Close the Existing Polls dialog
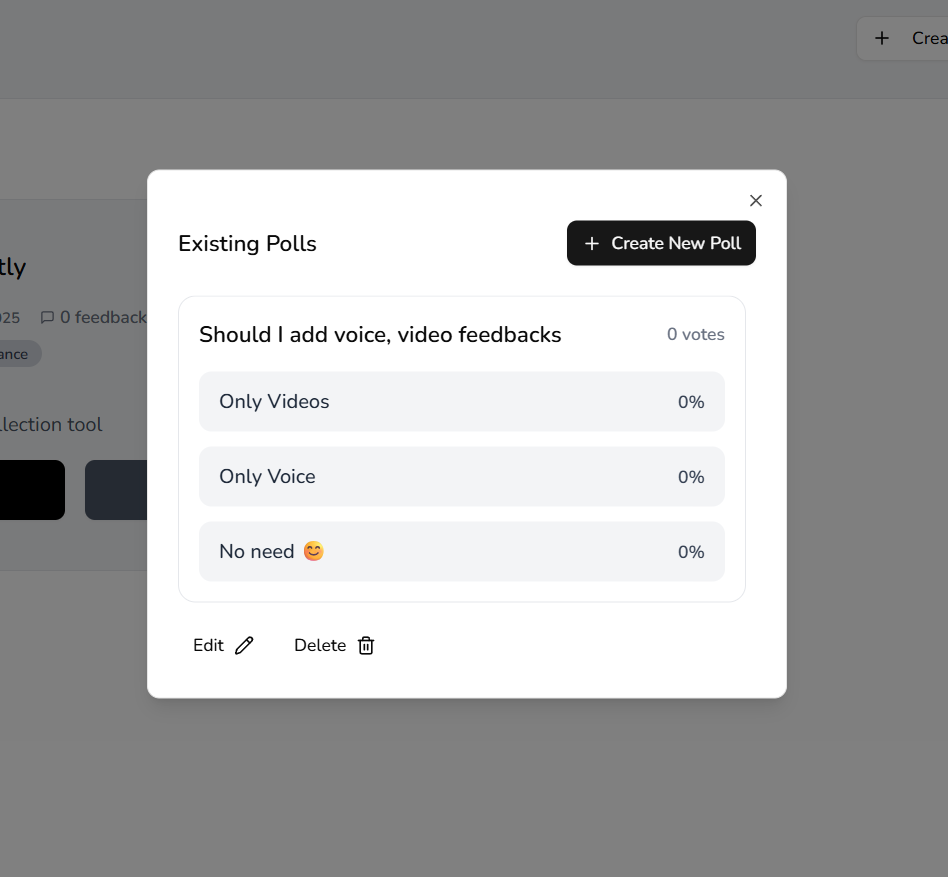948x877 pixels. coord(756,201)
